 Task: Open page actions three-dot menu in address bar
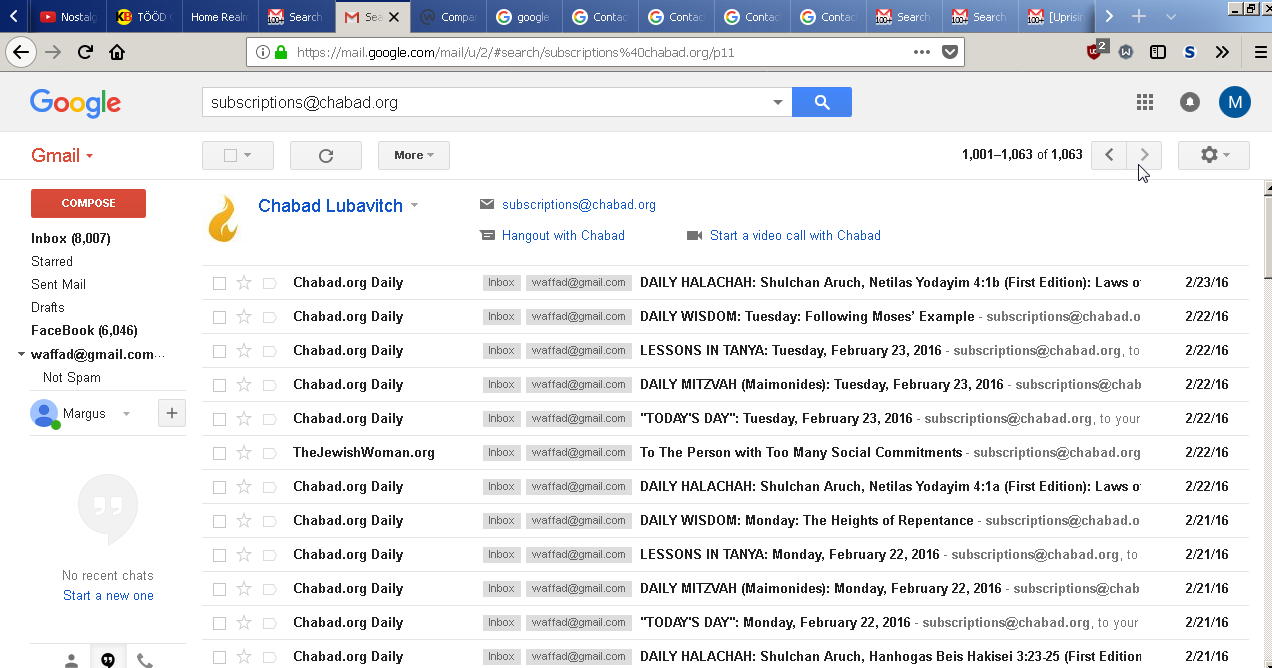[x=922, y=52]
